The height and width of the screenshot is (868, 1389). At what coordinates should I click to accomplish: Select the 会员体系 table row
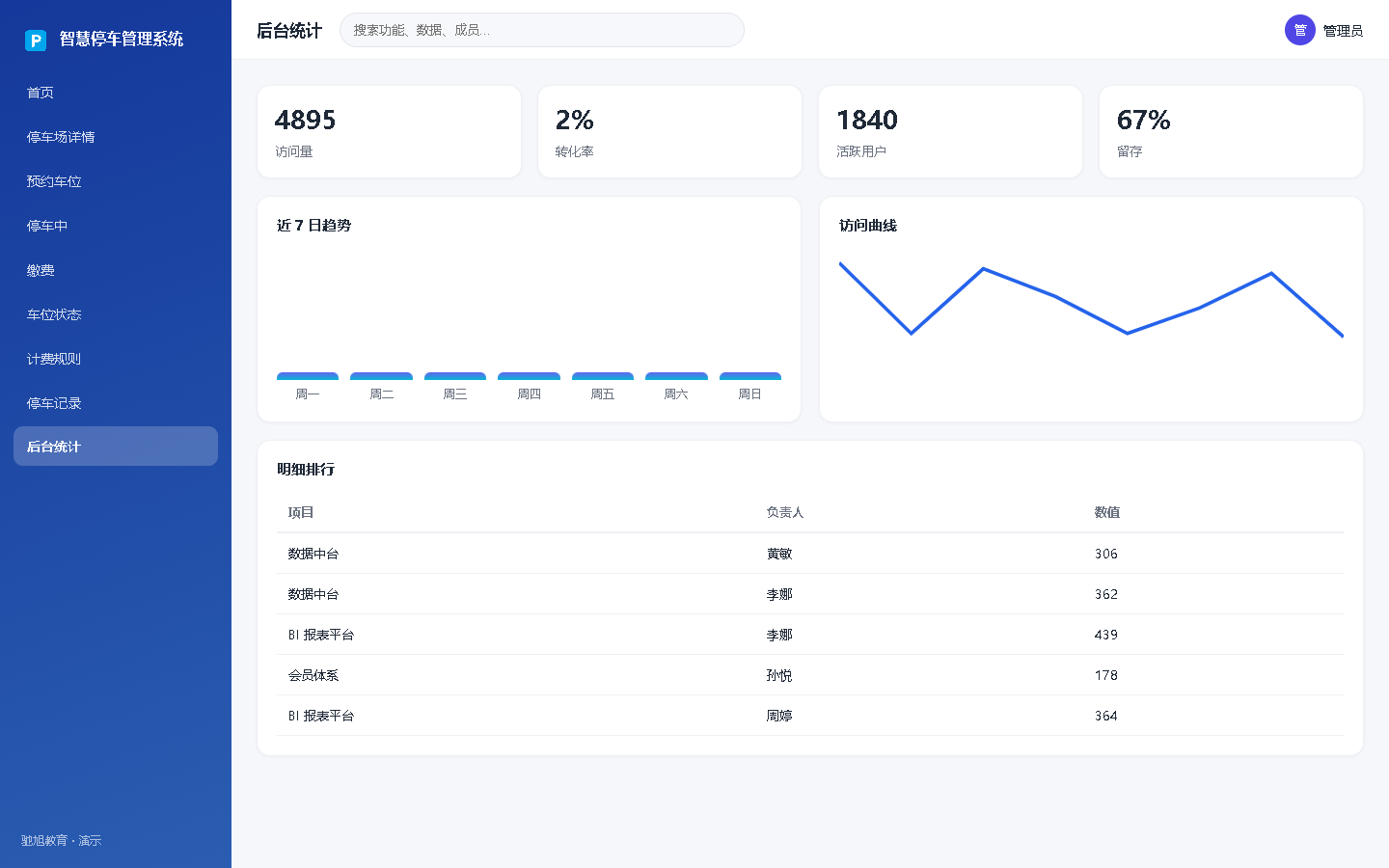coord(810,675)
